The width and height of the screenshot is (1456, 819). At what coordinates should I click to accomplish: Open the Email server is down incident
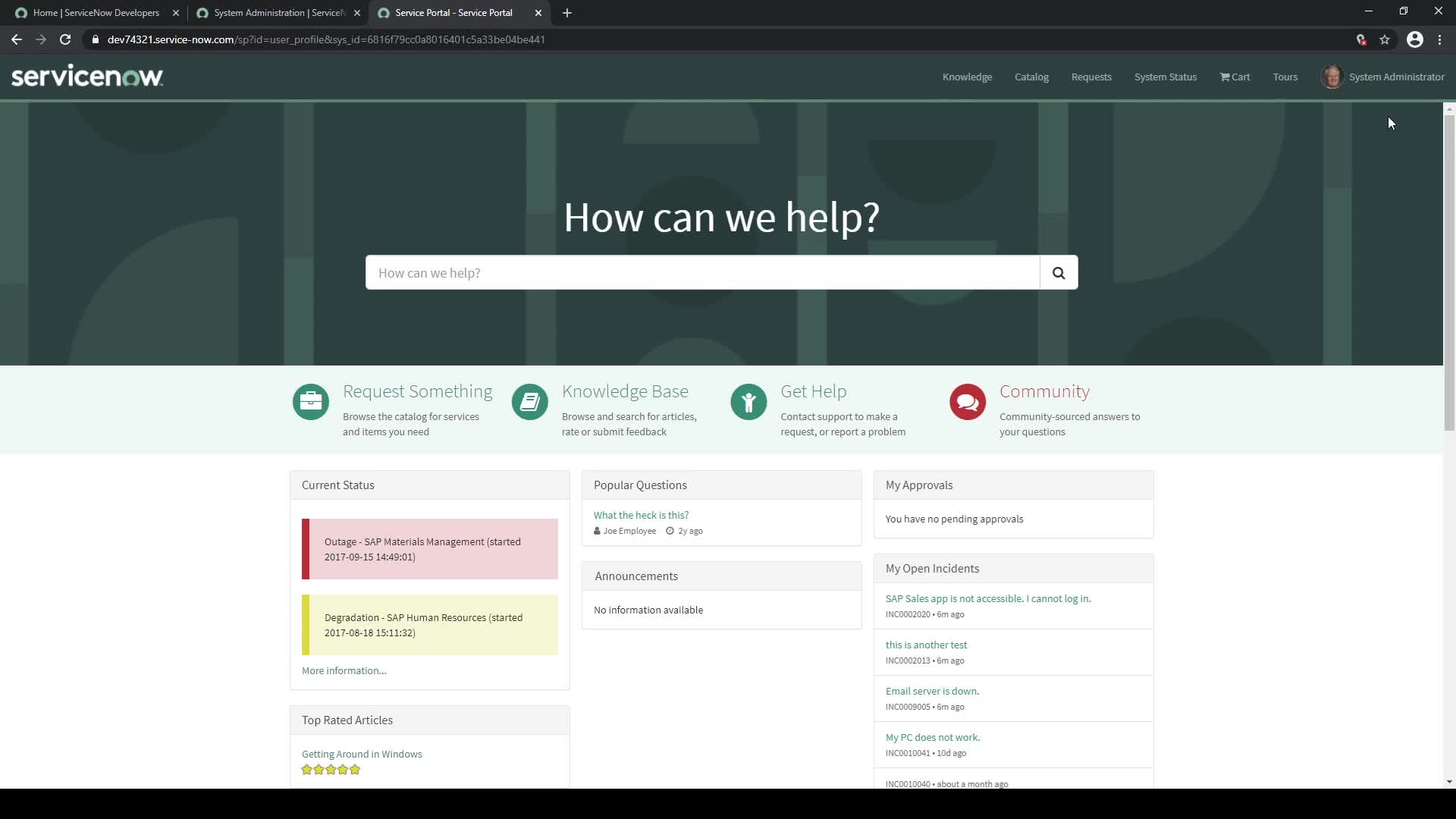tap(931, 691)
